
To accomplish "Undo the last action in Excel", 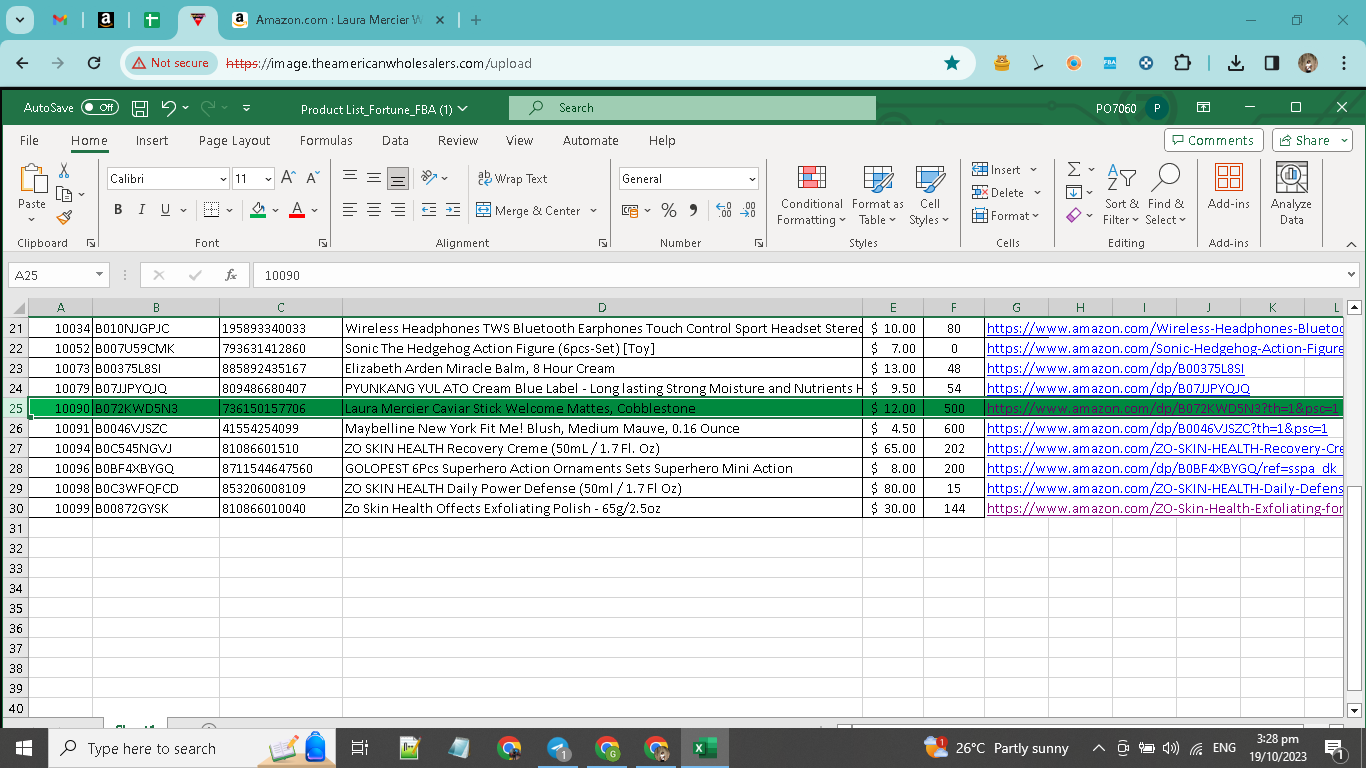I will pyautogui.click(x=169, y=108).
